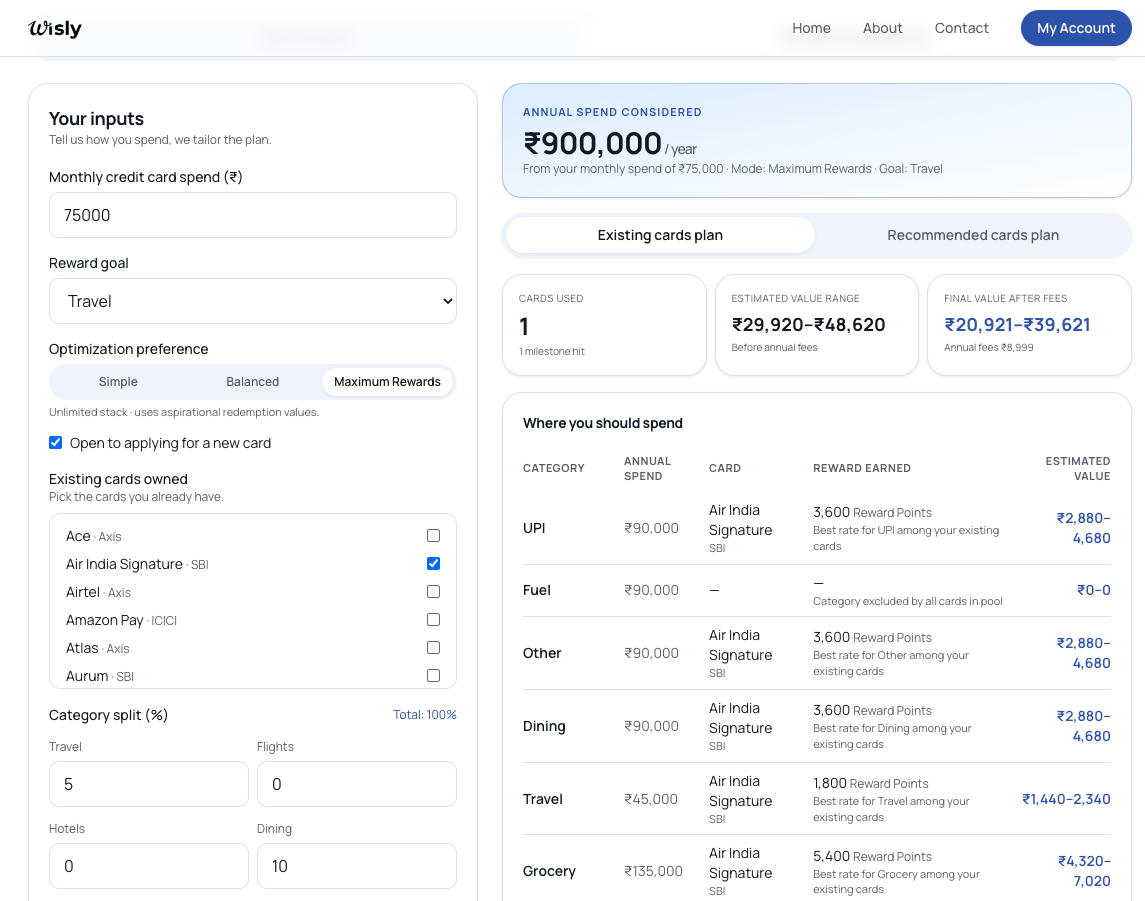The image size is (1145, 901).
Task: Click '1,800 Reward Points' in Travel row
Action: tap(870, 783)
